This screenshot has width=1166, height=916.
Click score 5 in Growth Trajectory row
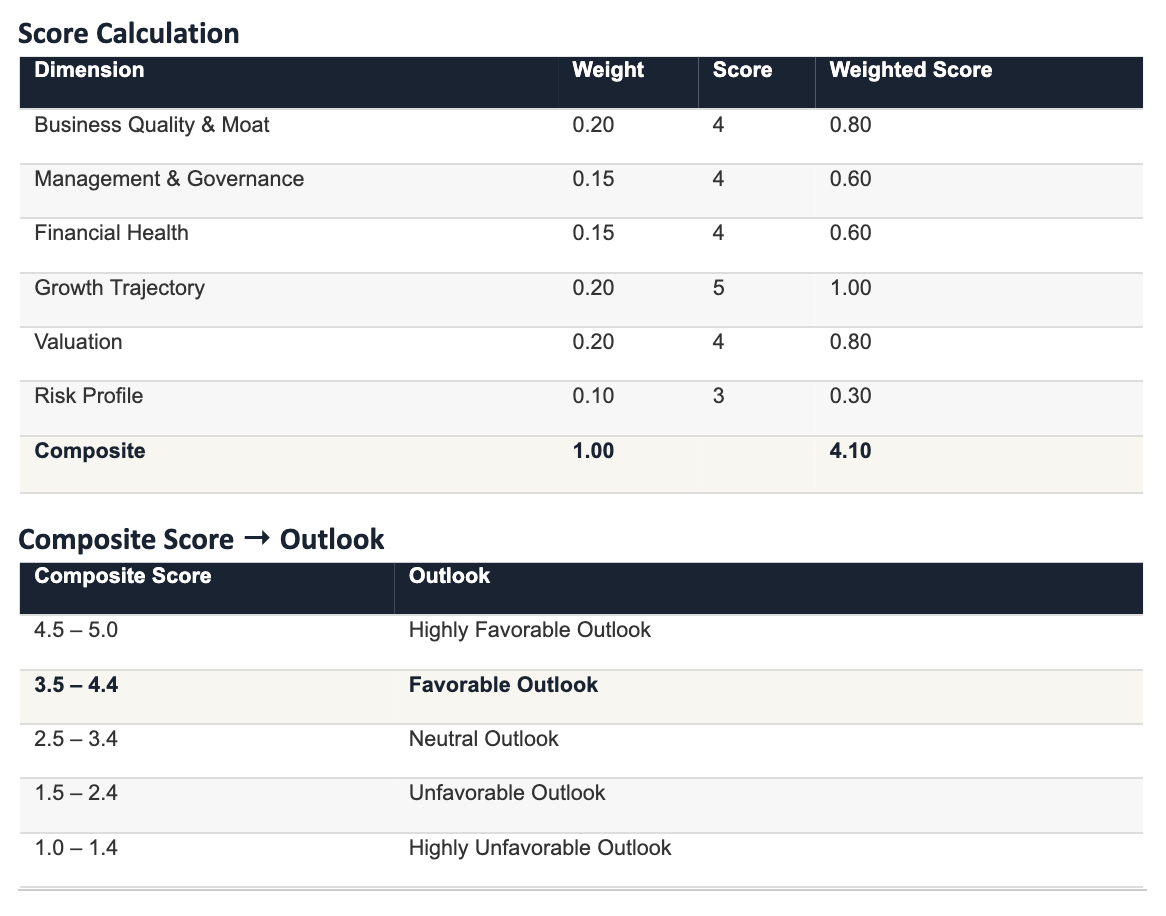point(718,288)
